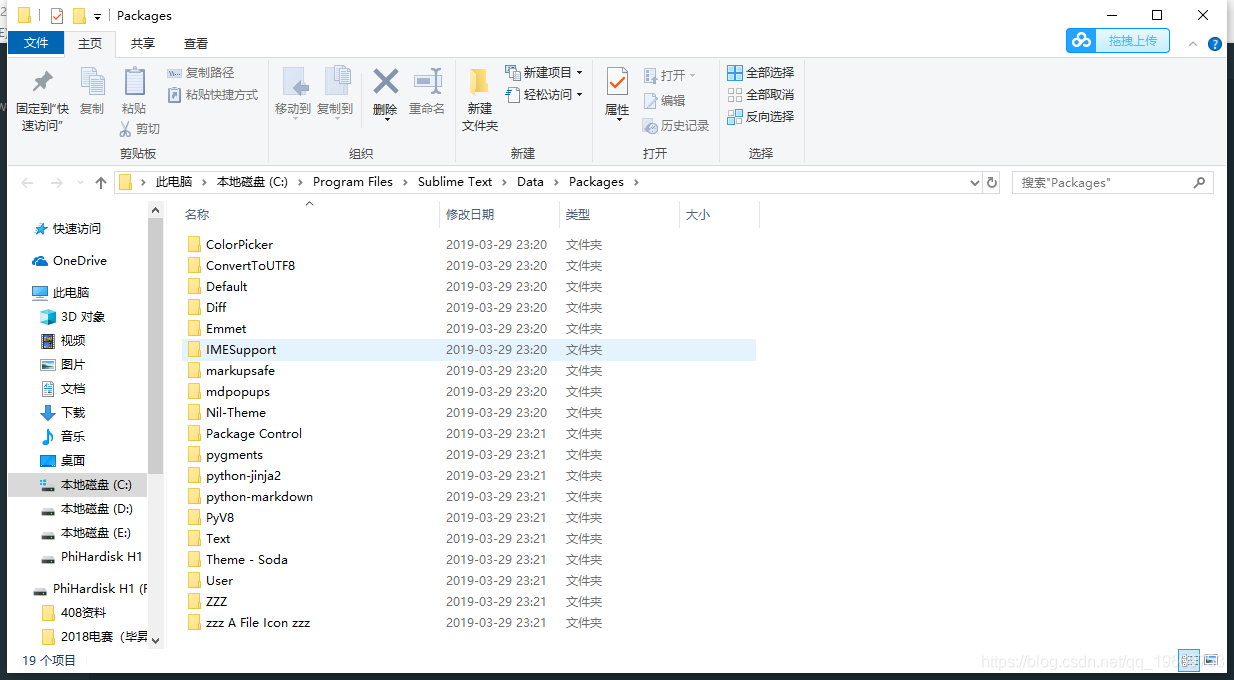Click the sidebar scrollbar down arrow
Viewport: 1234px width, 680px height.
pyautogui.click(x=155, y=640)
